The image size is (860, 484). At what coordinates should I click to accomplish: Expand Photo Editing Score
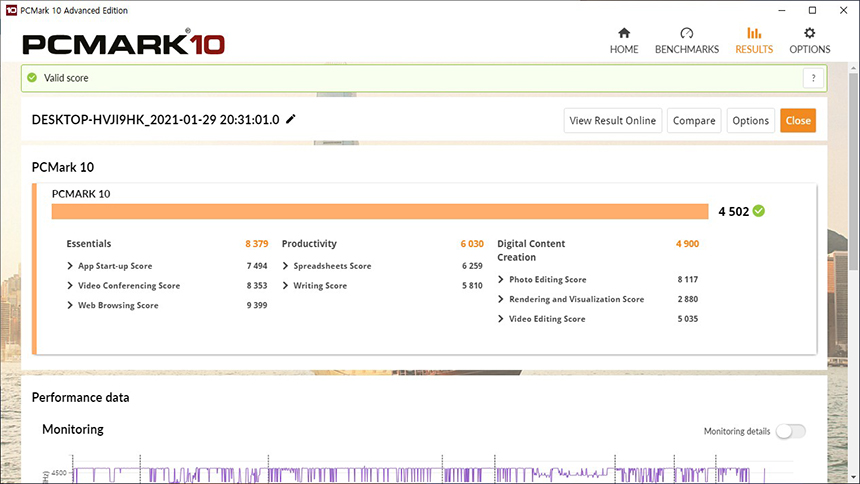click(501, 280)
